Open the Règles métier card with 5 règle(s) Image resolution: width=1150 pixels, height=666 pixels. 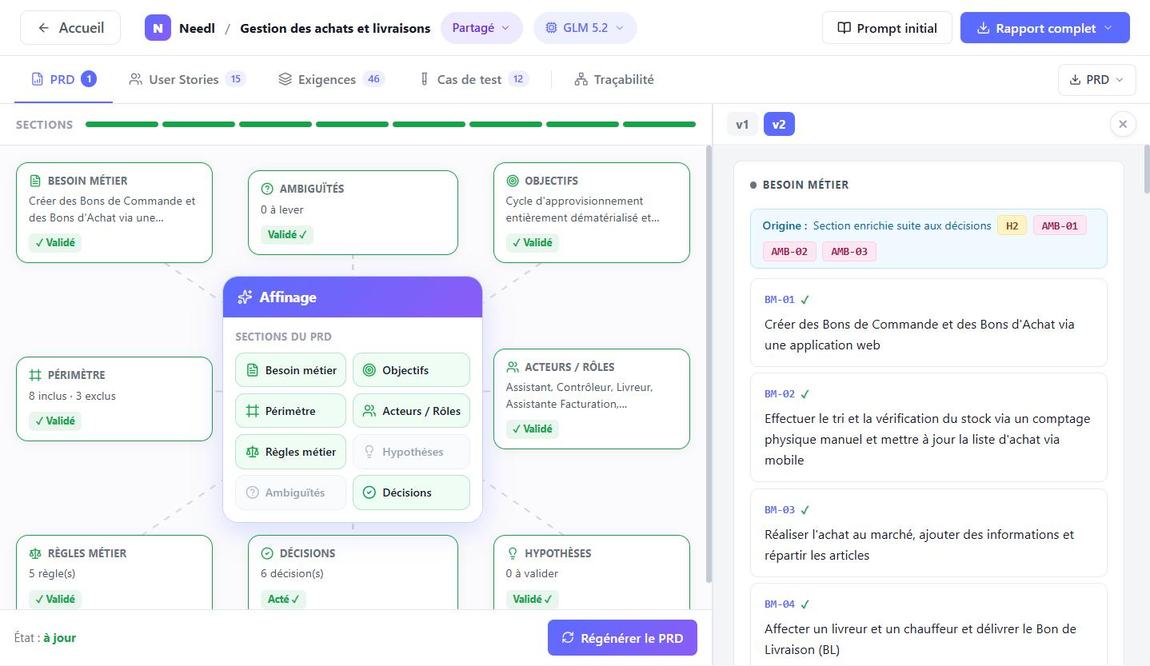114,573
